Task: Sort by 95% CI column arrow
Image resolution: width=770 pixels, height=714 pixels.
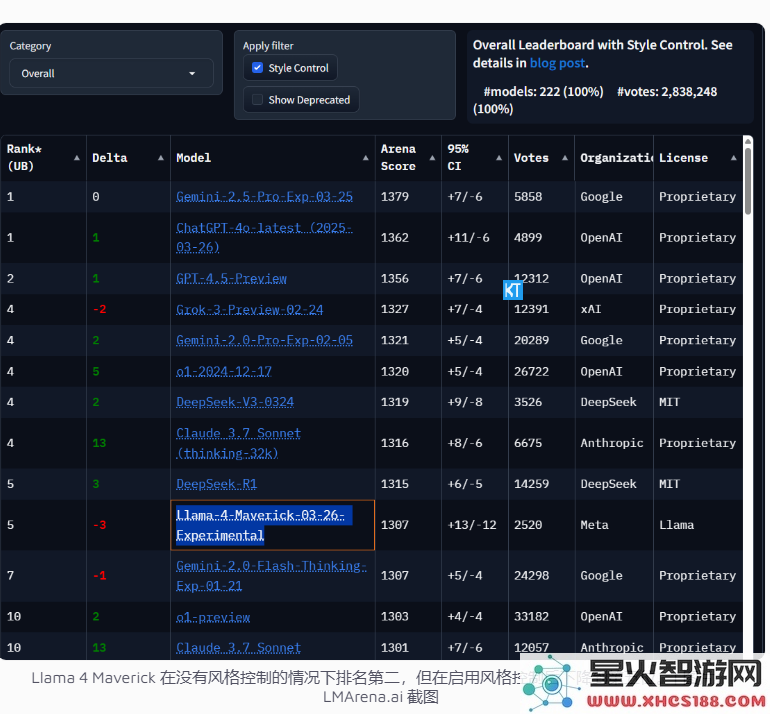Action: pos(499,158)
